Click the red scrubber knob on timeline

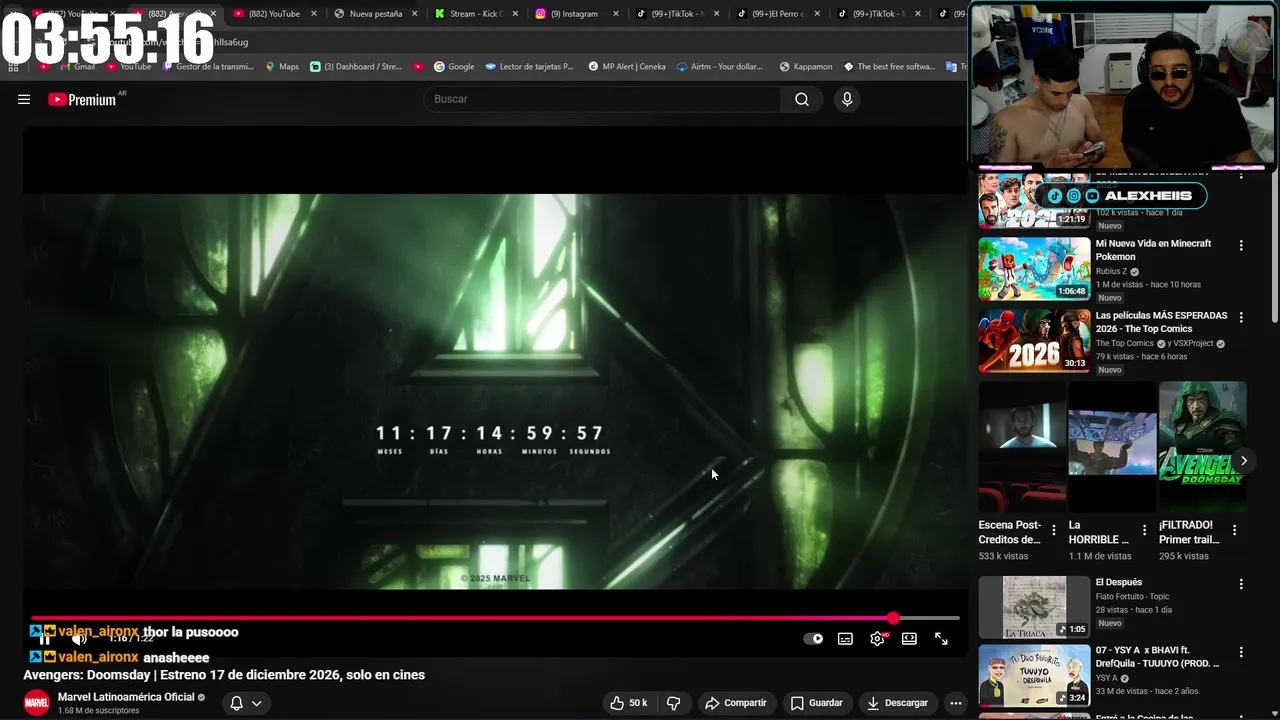893,618
